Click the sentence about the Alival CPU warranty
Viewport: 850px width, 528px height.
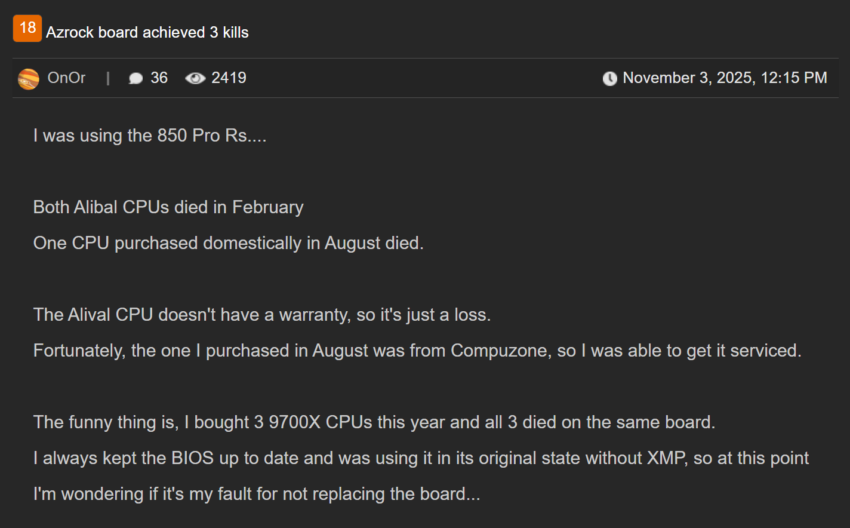(262, 315)
